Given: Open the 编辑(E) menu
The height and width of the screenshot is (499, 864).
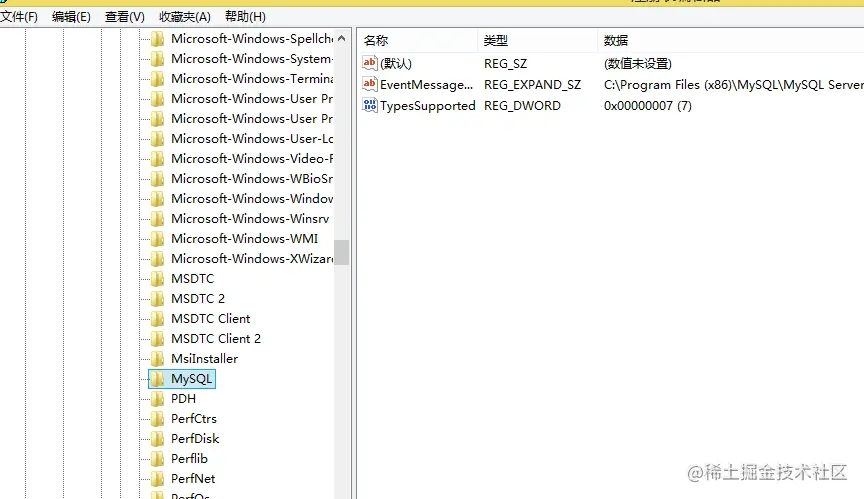Looking at the screenshot, I should tap(71, 17).
